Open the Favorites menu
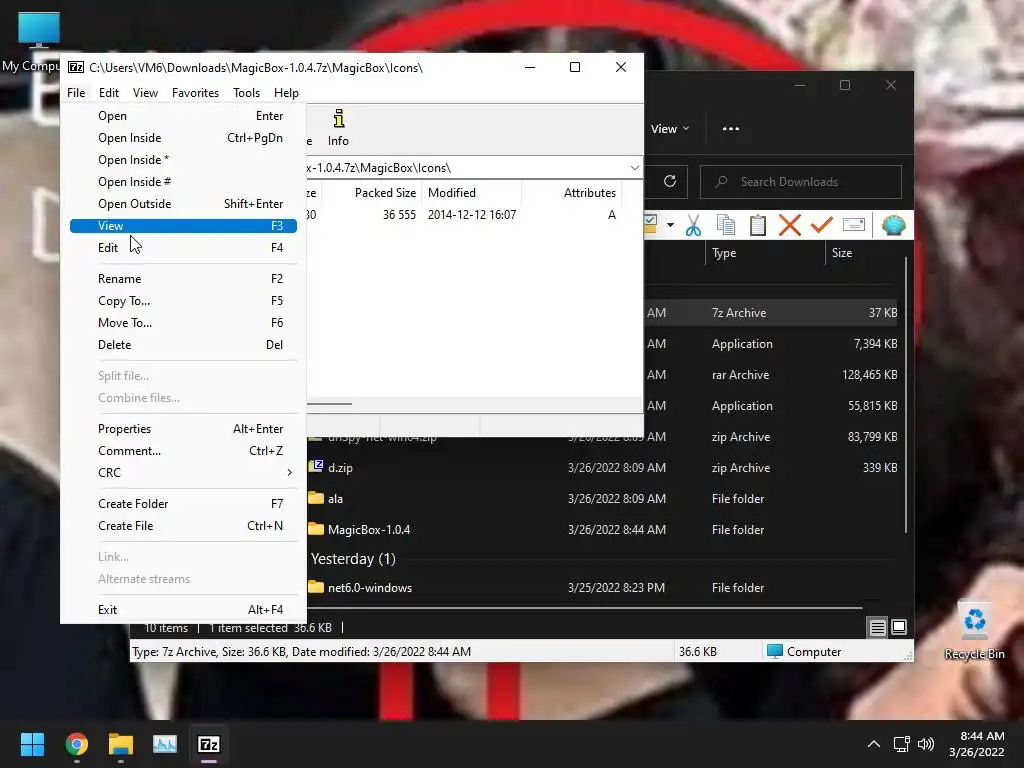The width and height of the screenshot is (1024, 768). pos(195,93)
